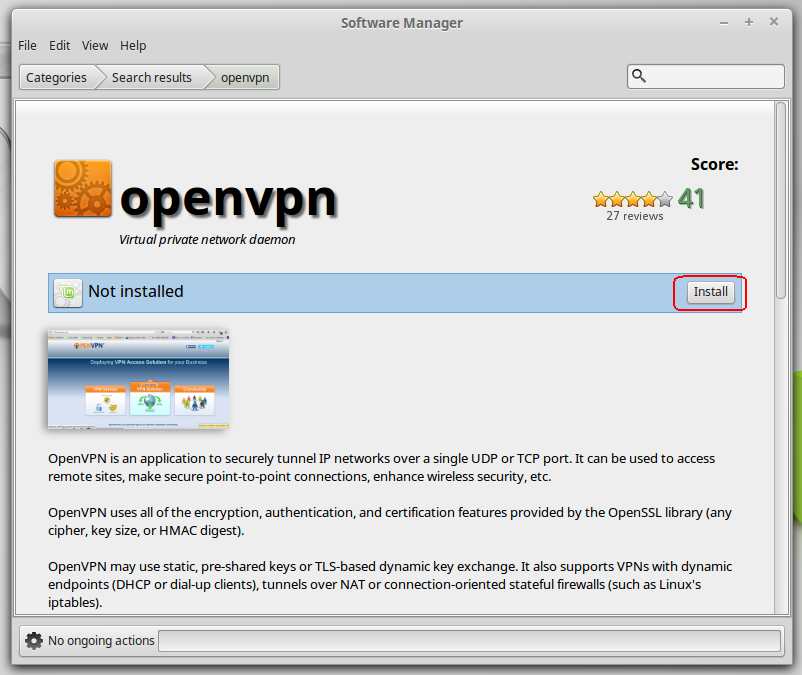Click the orange gears openvpn package icon
Image resolution: width=802 pixels, height=675 pixels.
tap(83, 188)
